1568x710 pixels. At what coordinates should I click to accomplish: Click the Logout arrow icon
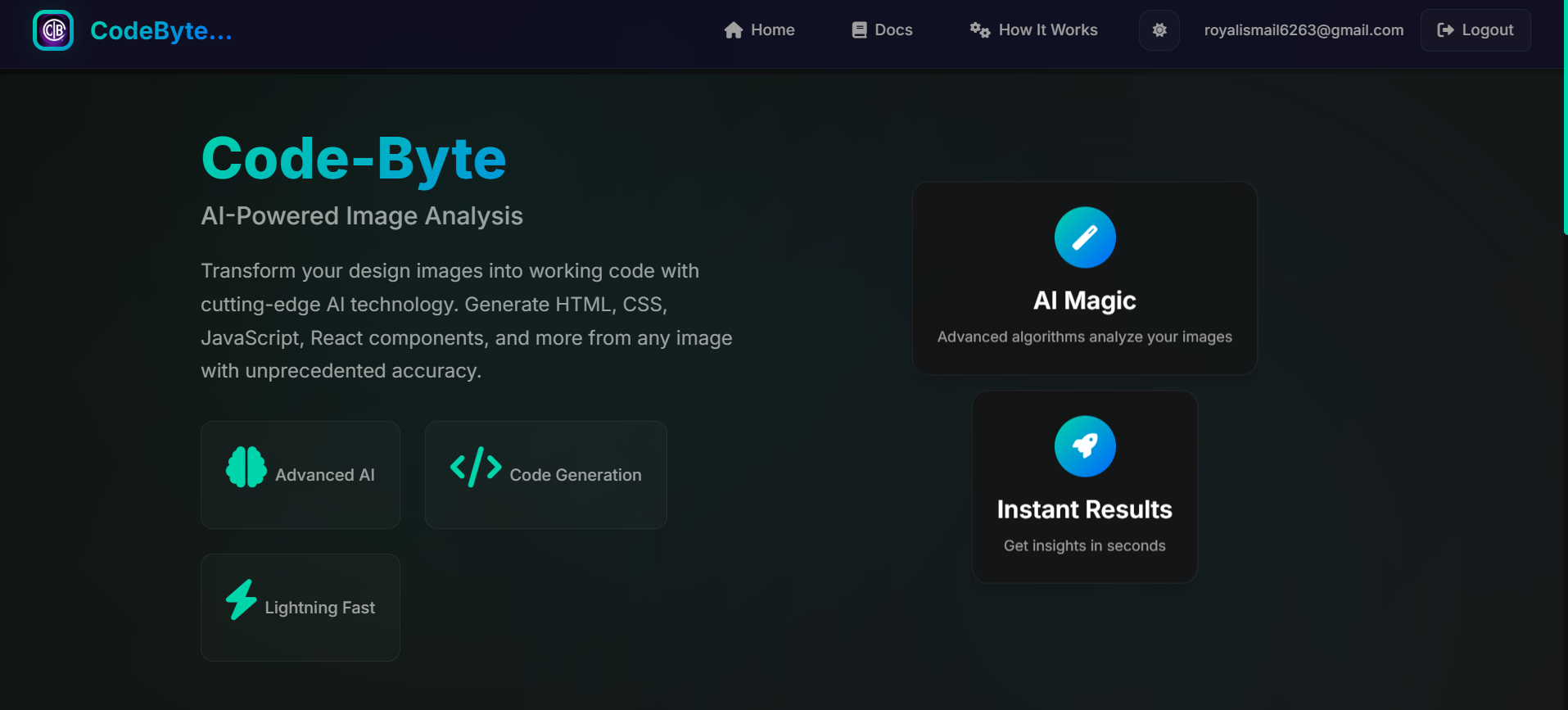[1445, 30]
